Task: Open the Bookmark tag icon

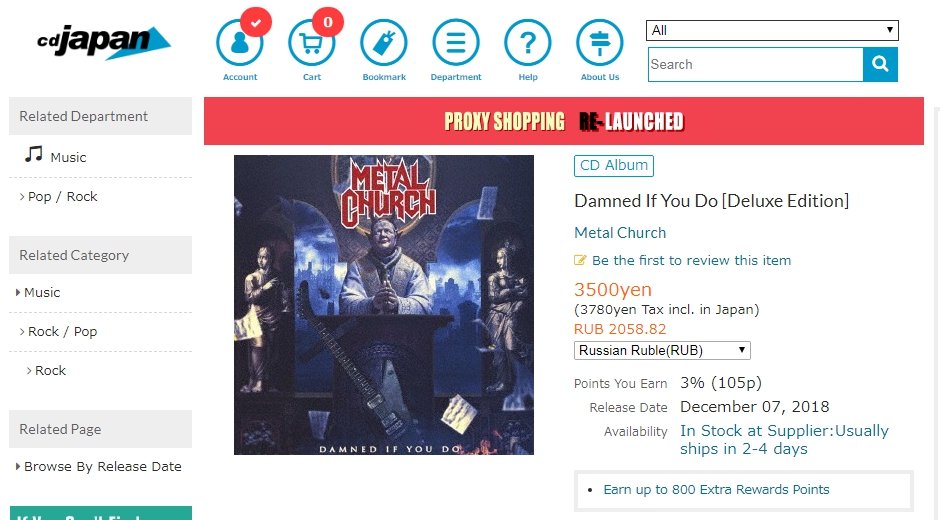Action: click(x=384, y=43)
